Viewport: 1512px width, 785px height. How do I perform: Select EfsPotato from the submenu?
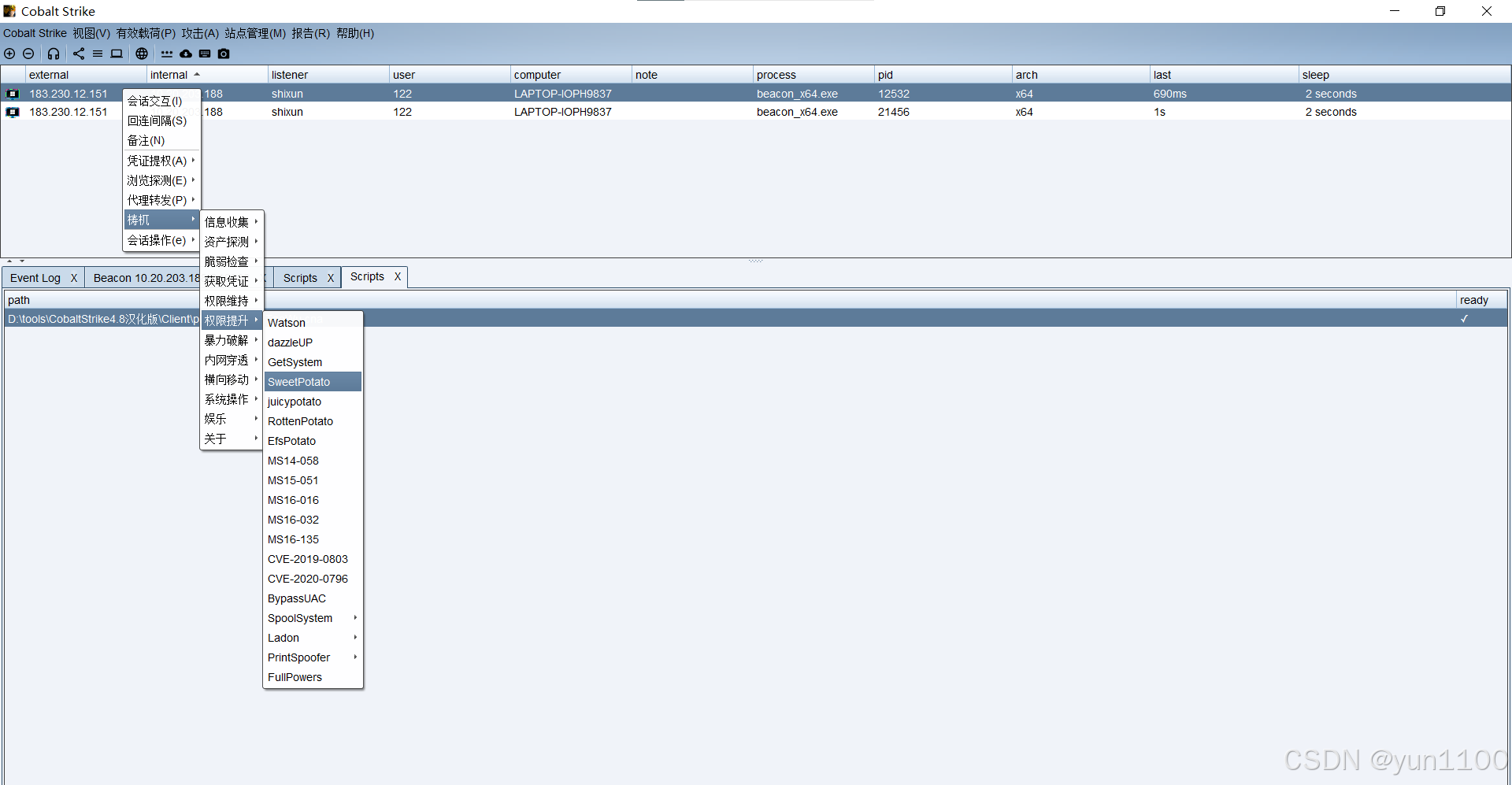click(x=313, y=441)
